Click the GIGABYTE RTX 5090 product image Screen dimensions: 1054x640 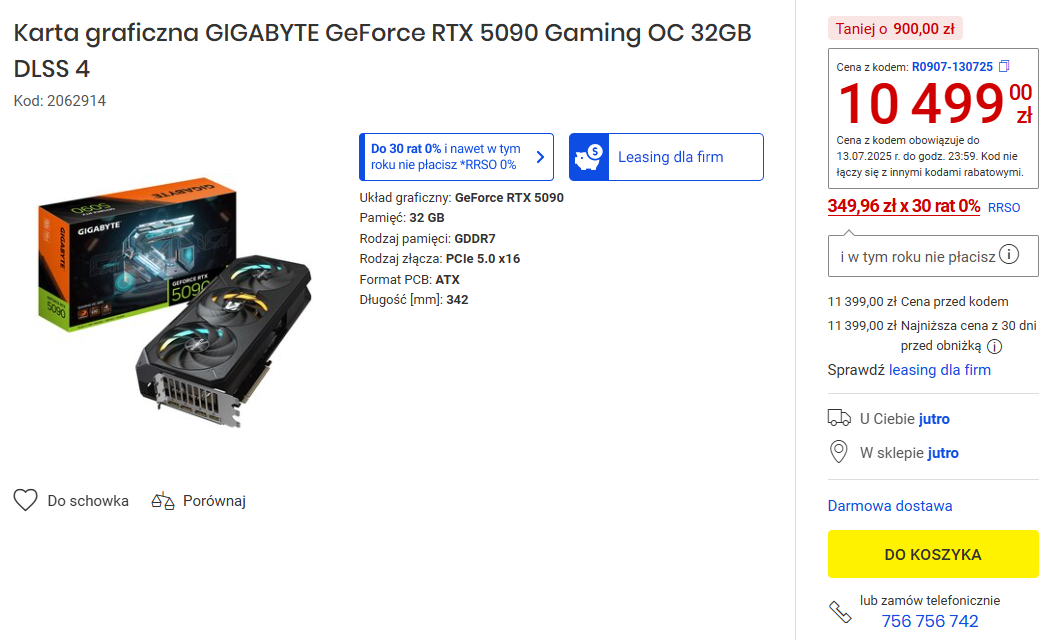coord(175,303)
